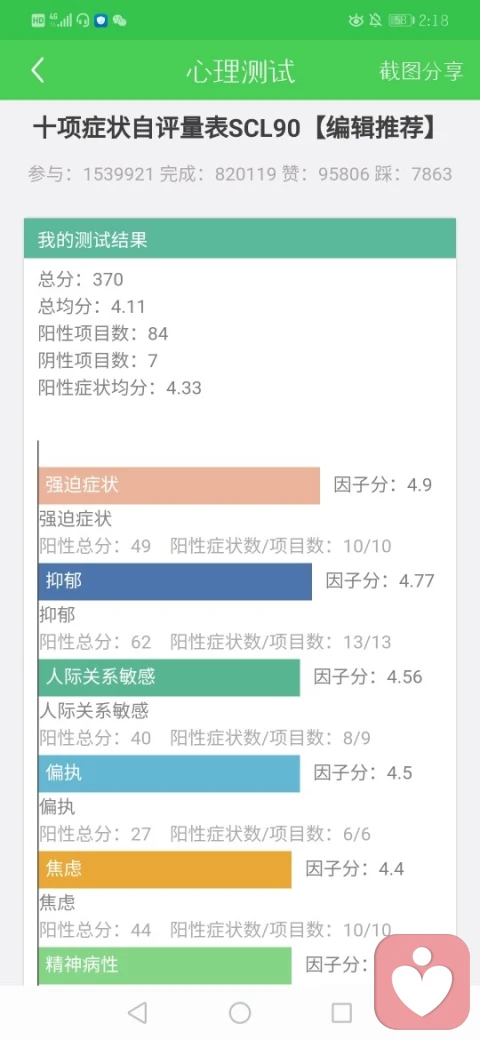Viewport: 480px width, 1040px height.
Task: Select the 抑郁 dark blue bar
Action: click(x=175, y=582)
